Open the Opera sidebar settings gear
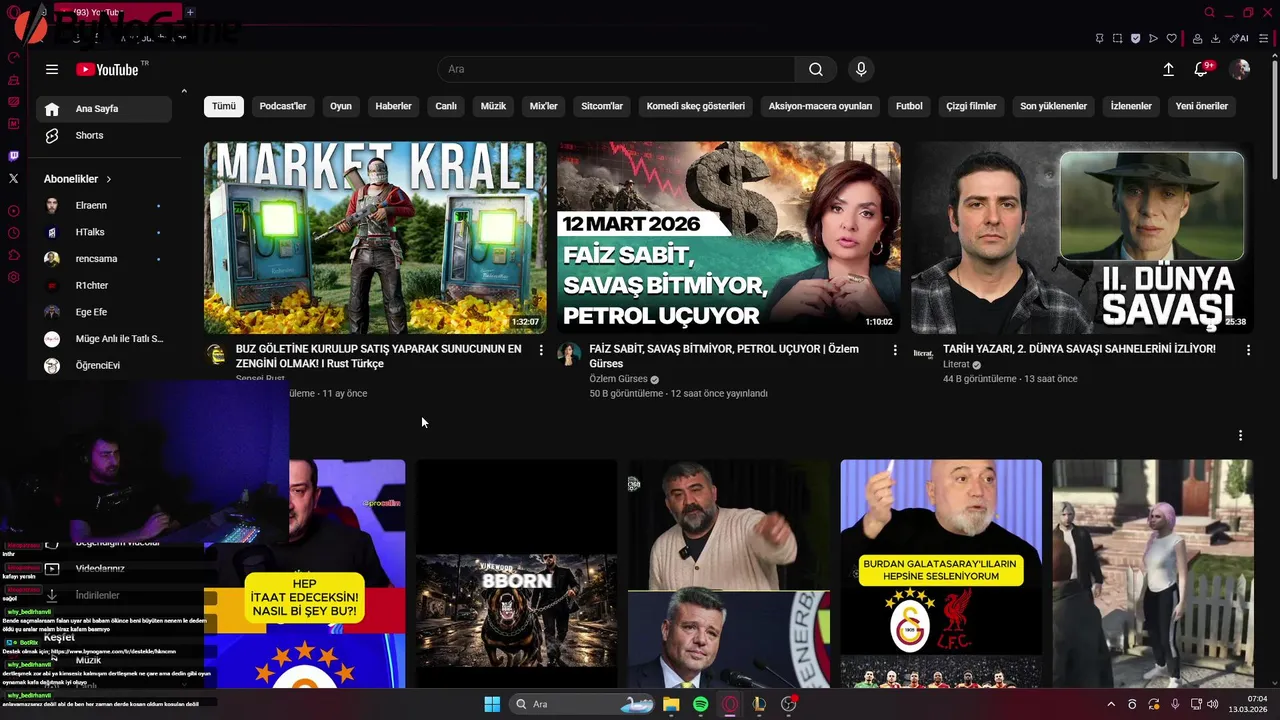This screenshot has width=1280, height=720. click(13, 277)
